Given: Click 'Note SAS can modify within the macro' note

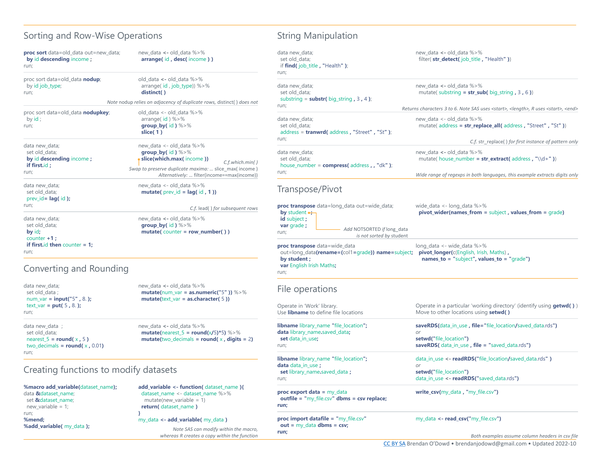Looking at the screenshot, I should (215, 429).
